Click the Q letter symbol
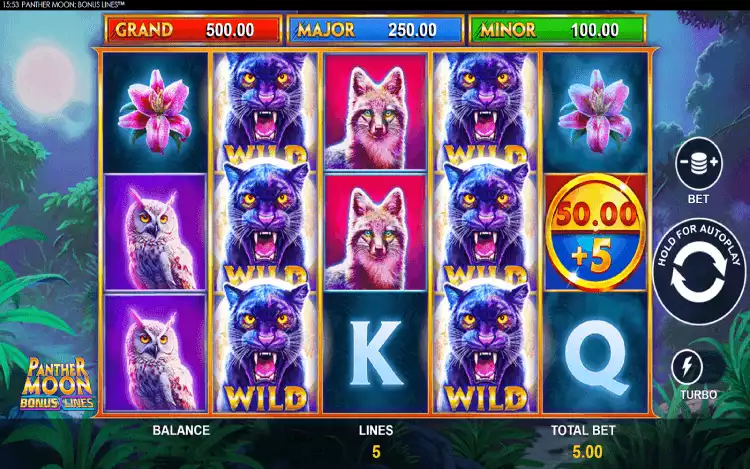 [x=596, y=353]
